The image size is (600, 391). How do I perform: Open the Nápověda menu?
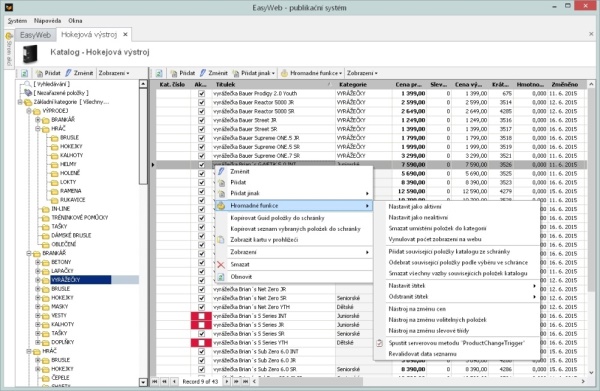[x=47, y=21]
